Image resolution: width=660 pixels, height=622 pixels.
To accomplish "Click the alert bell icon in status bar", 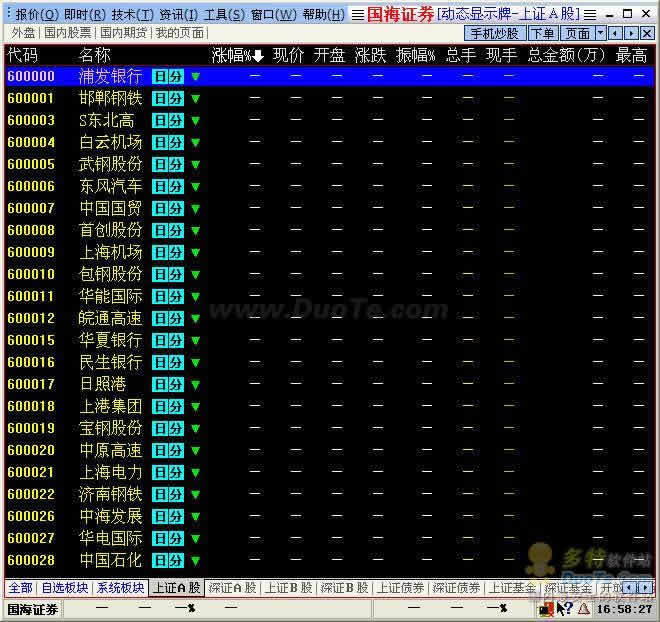I will pyautogui.click(x=584, y=609).
